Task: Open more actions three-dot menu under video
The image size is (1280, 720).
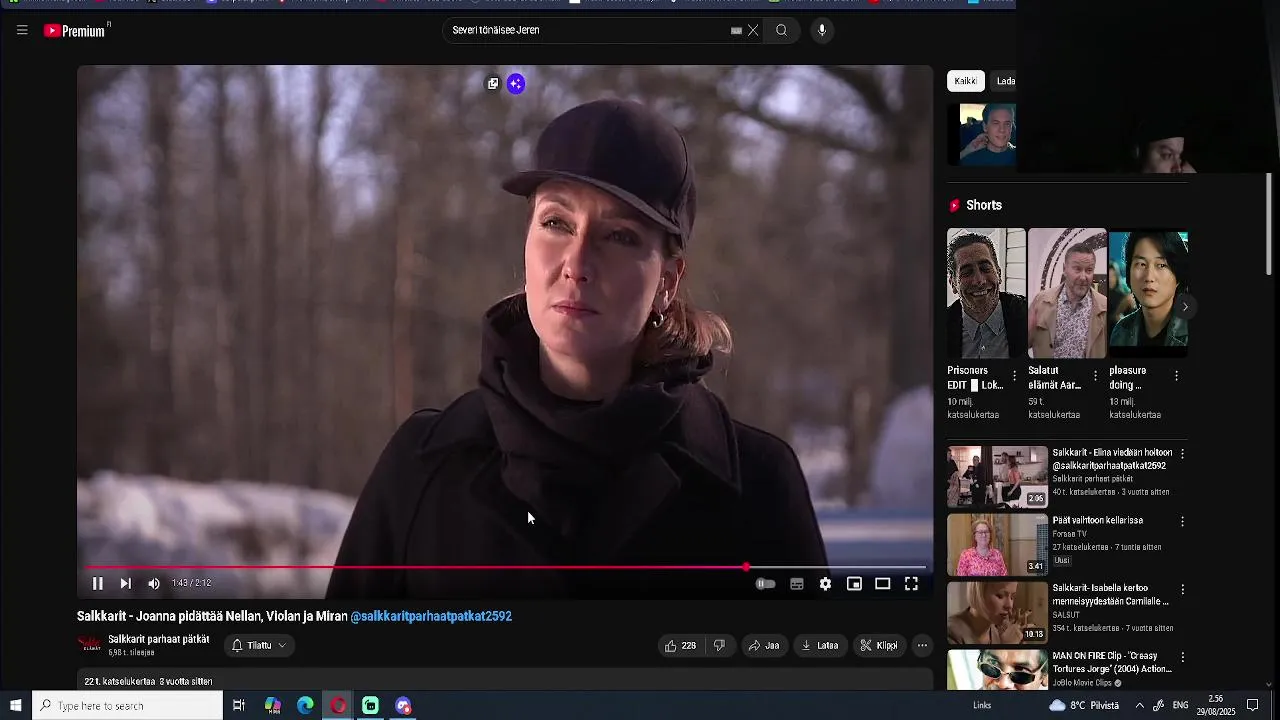Action: (922, 646)
